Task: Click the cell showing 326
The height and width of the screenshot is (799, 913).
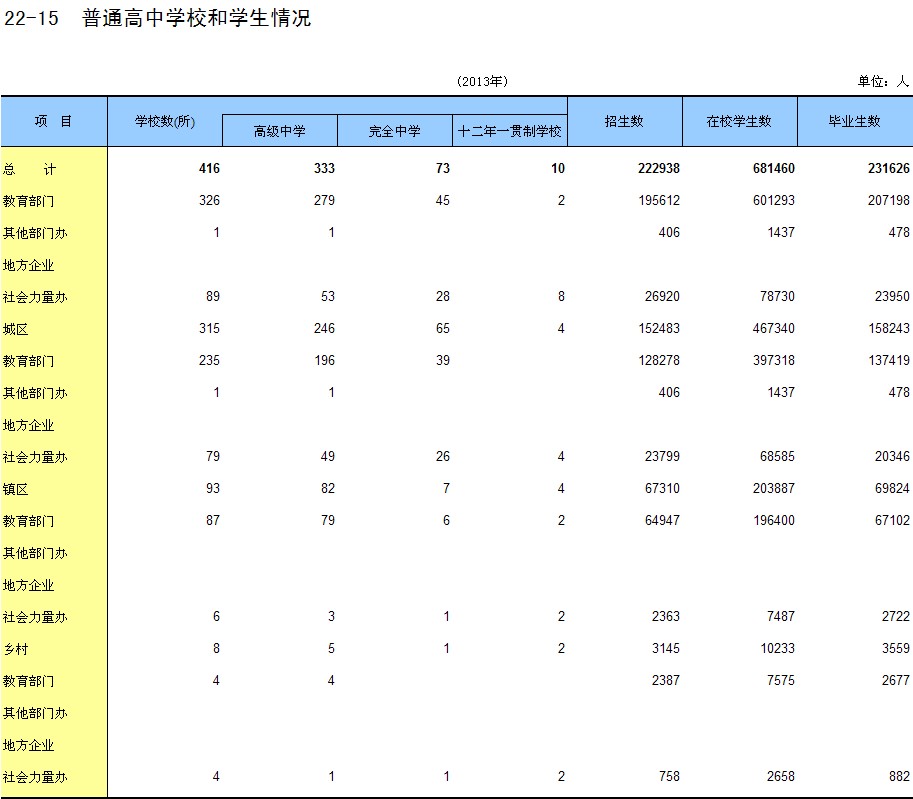Action: (x=209, y=201)
